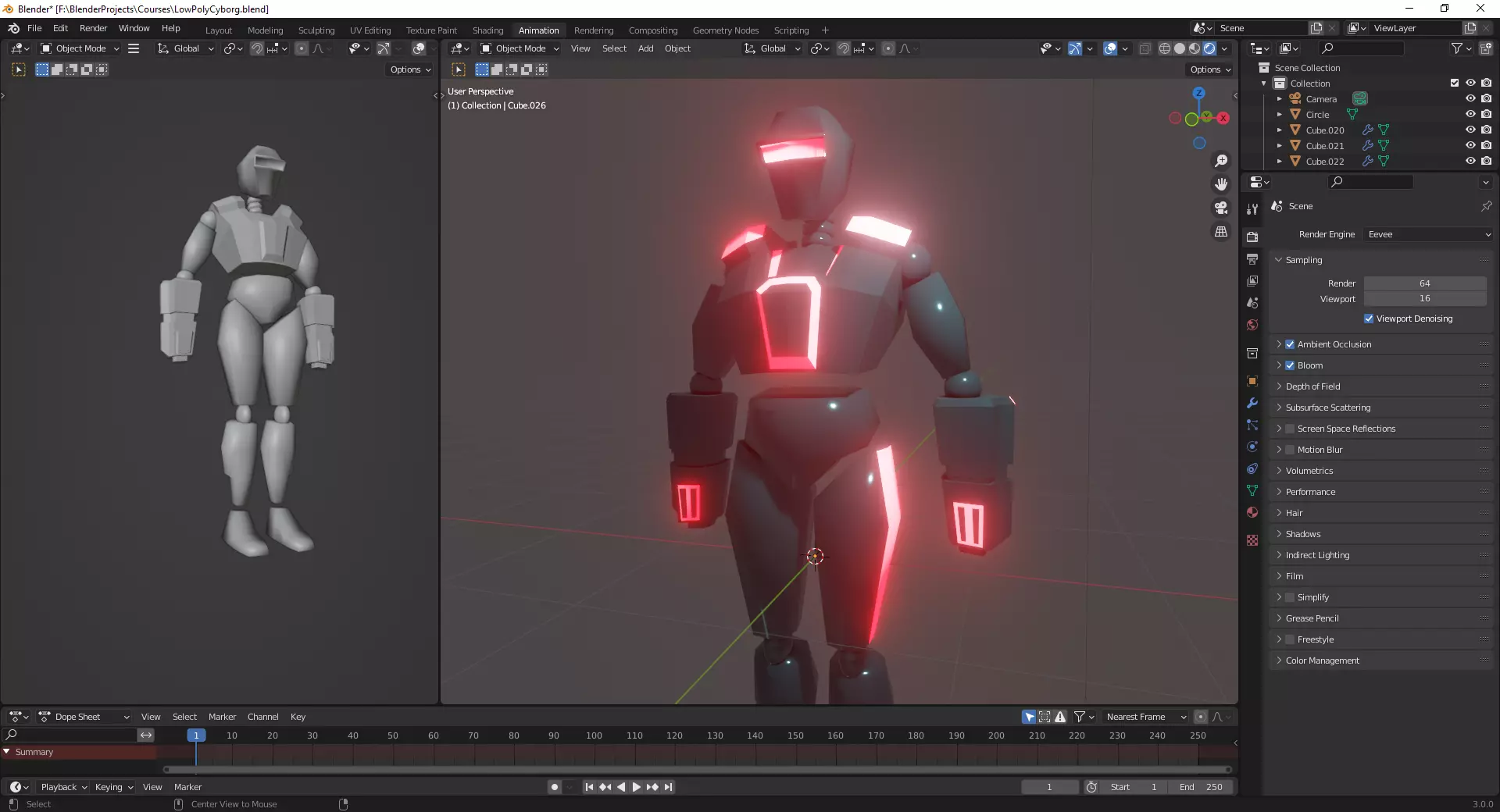
Task: Open the Dope Sheet mode dropdown
Action: pos(84,717)
